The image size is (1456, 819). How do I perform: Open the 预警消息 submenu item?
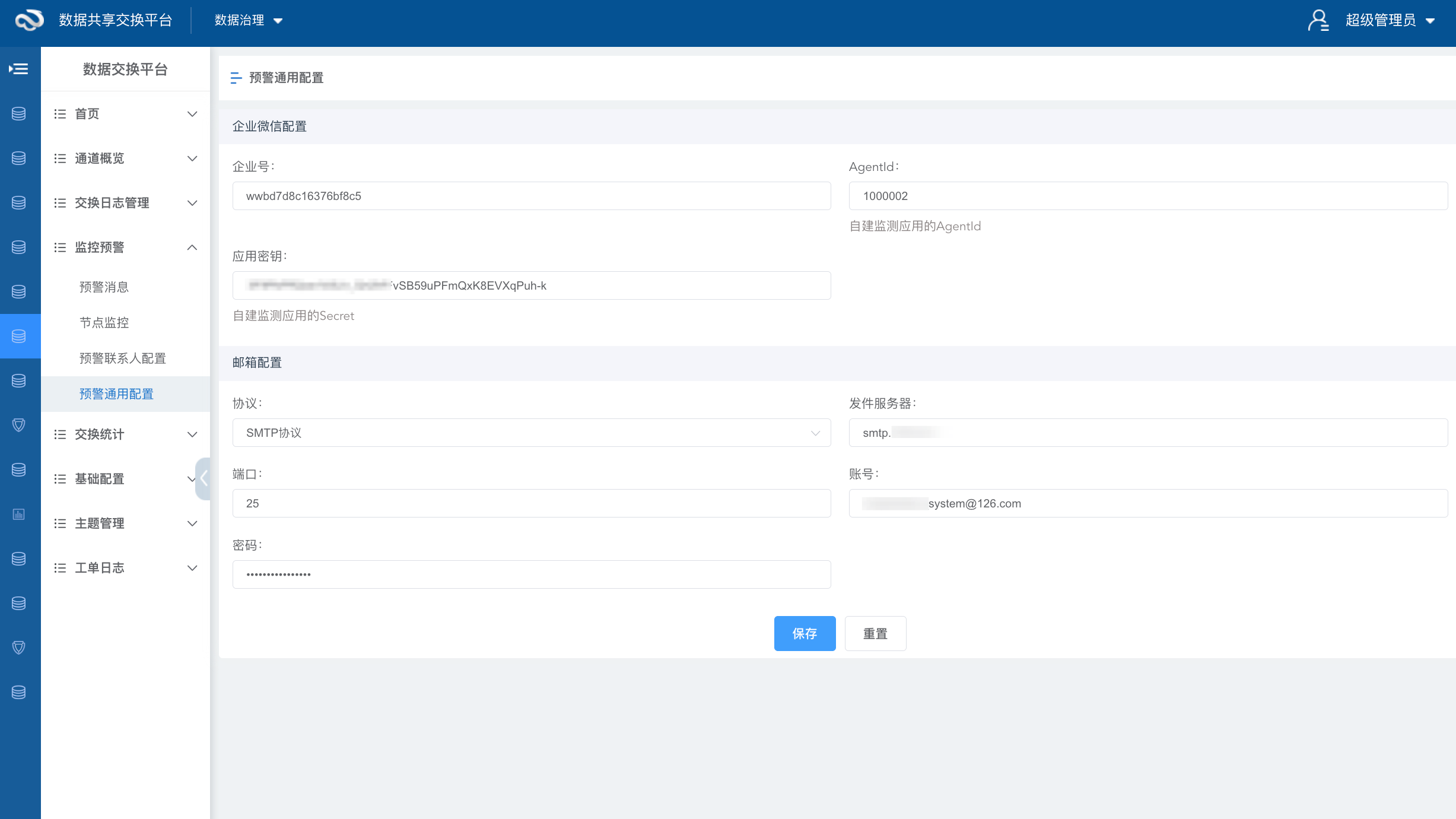104,287
